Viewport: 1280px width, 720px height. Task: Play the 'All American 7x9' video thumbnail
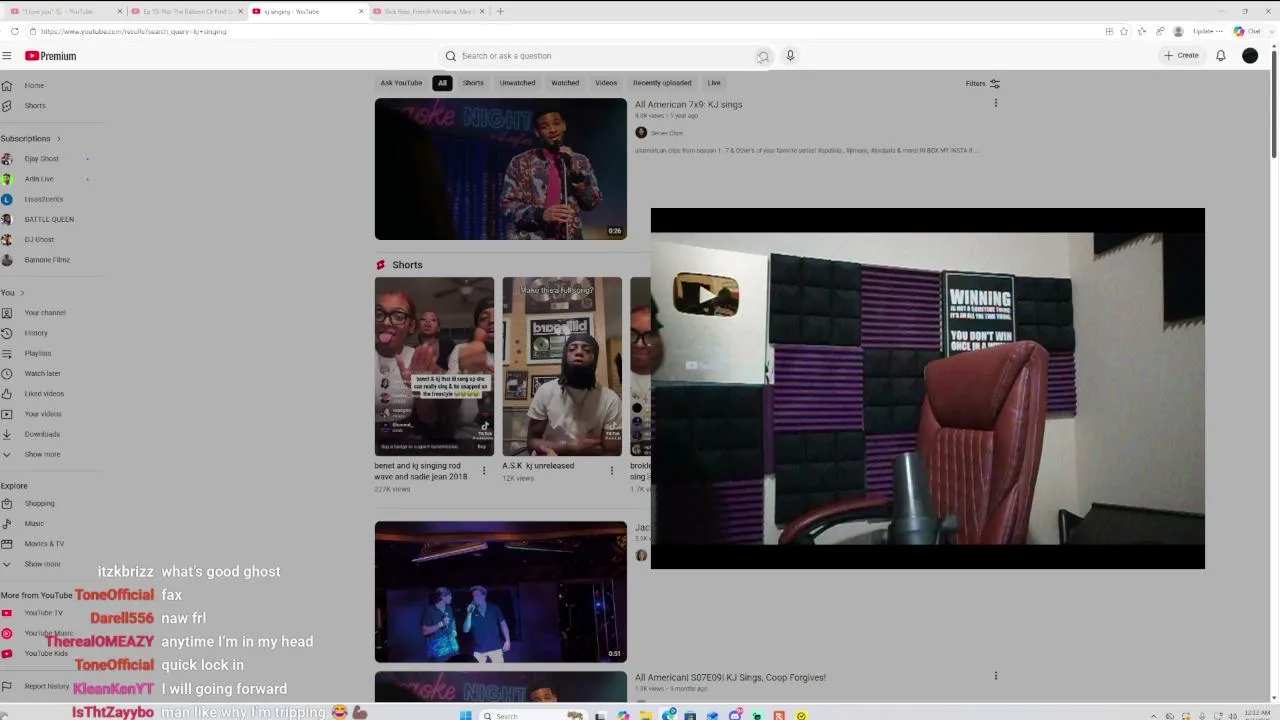point(501,169)
